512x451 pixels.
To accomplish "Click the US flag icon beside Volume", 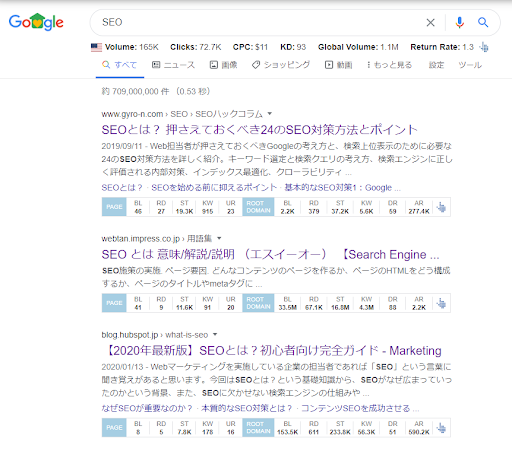I will tap(96, 47).
